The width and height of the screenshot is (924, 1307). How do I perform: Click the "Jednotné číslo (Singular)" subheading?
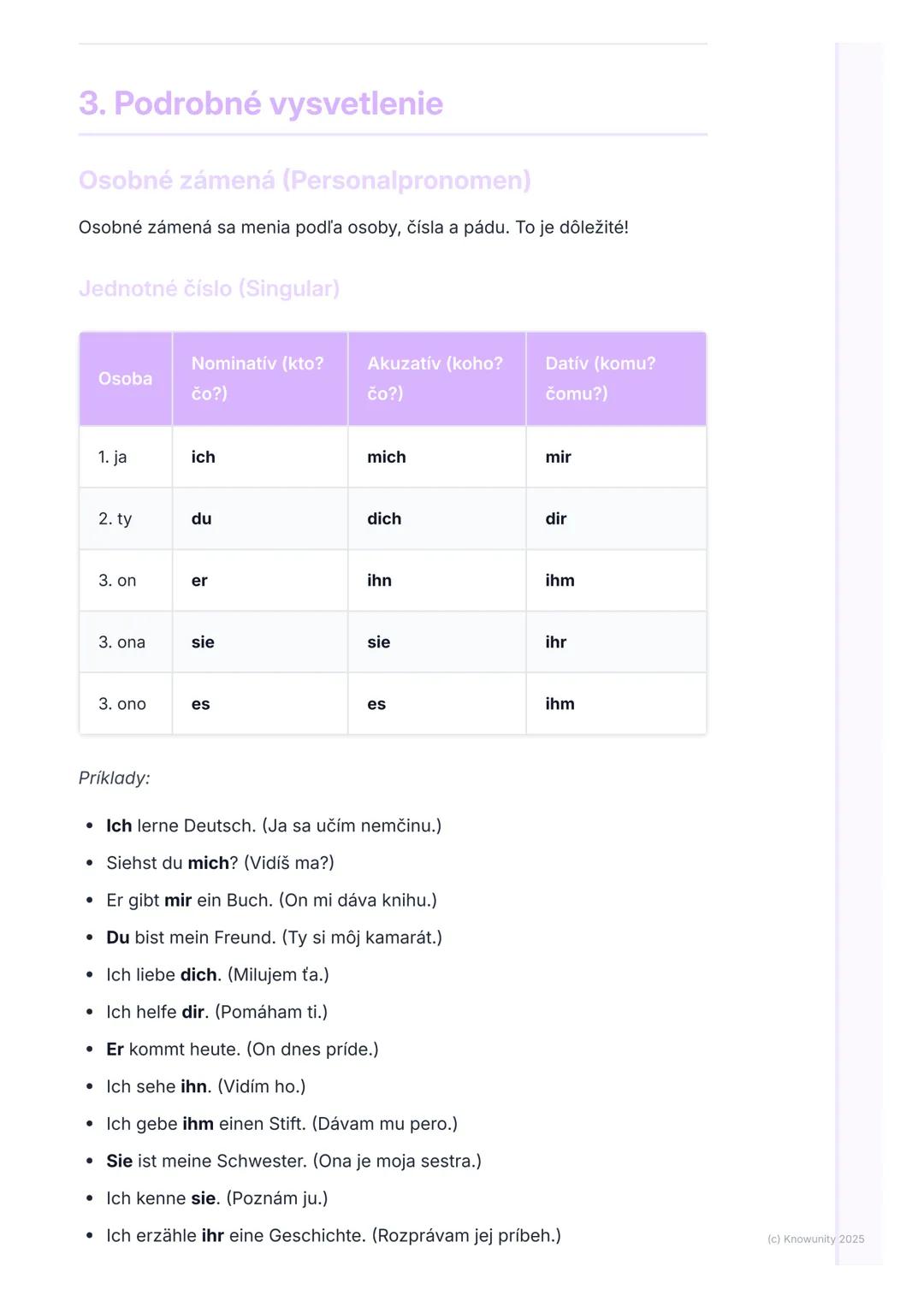pos(209,288)
